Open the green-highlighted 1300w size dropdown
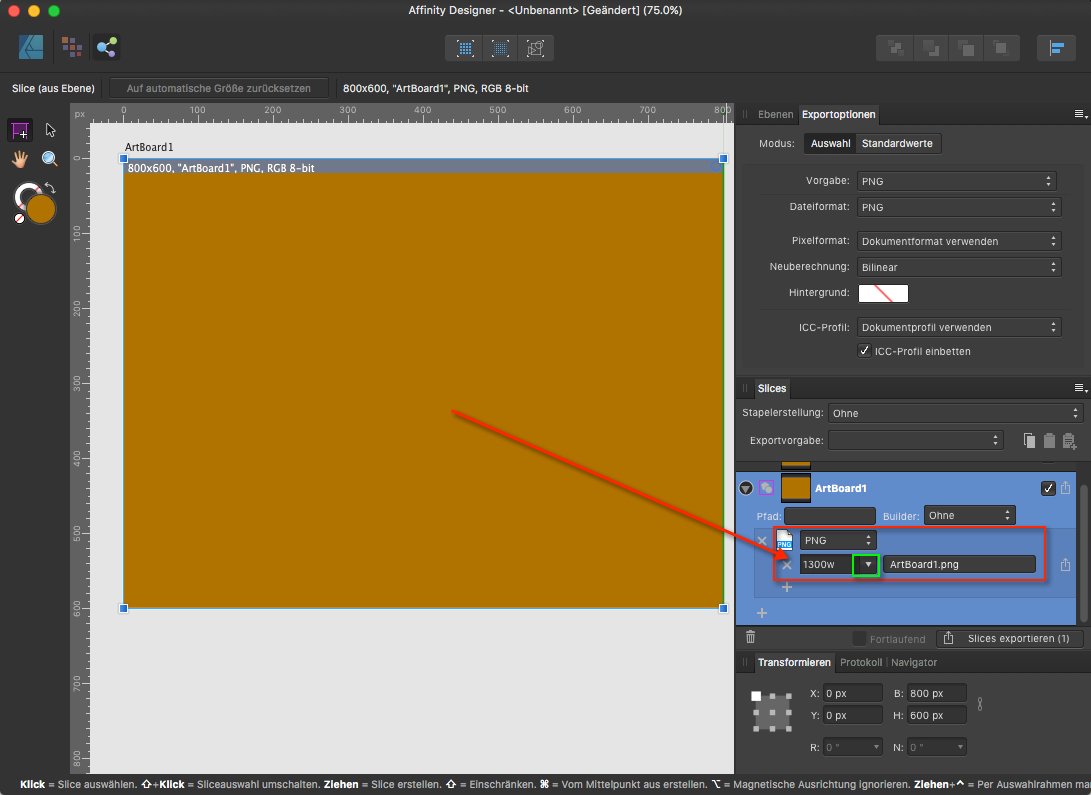 [866, 564]
